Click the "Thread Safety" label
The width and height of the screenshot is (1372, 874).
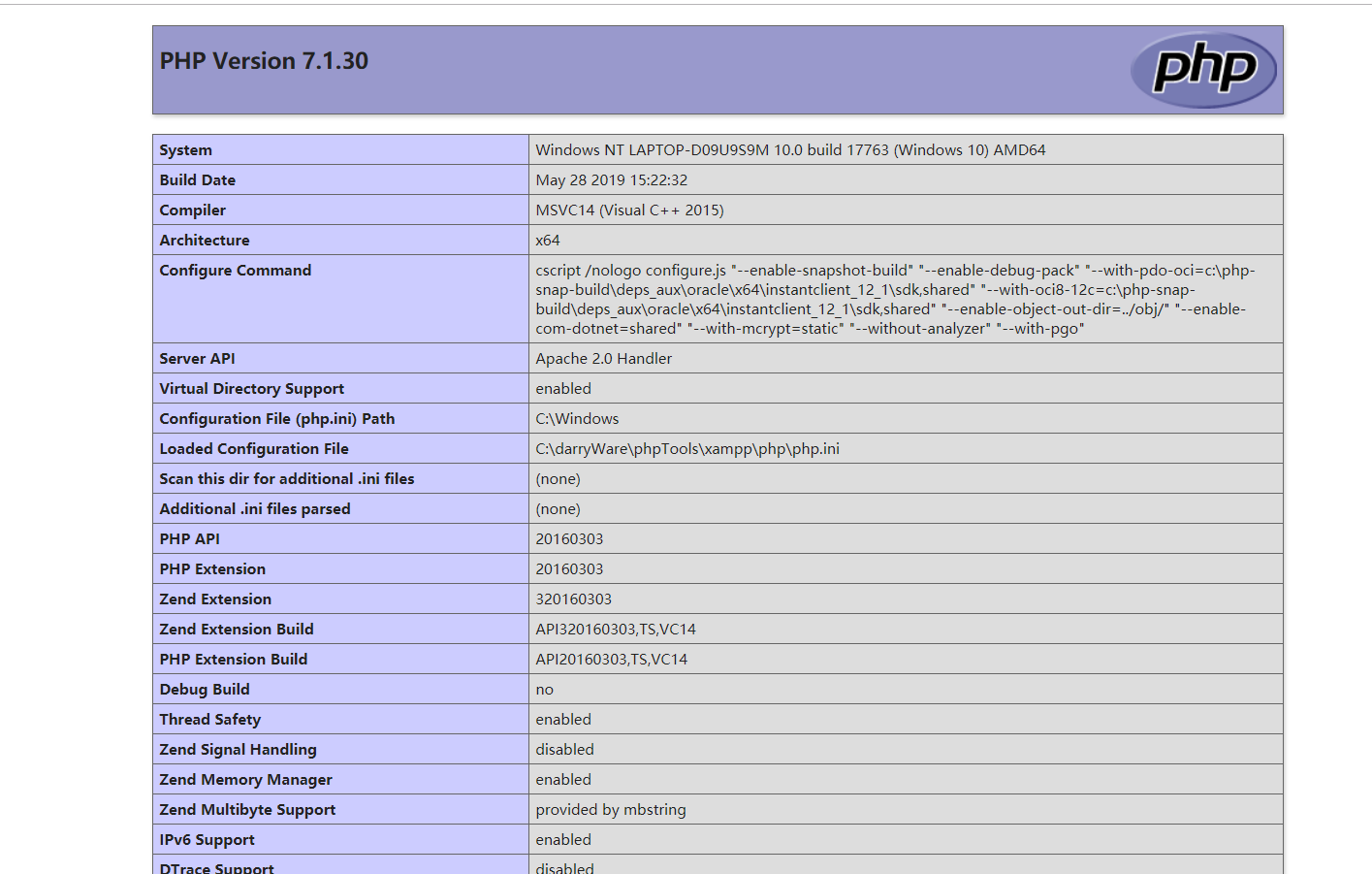[x=210, y=720]
